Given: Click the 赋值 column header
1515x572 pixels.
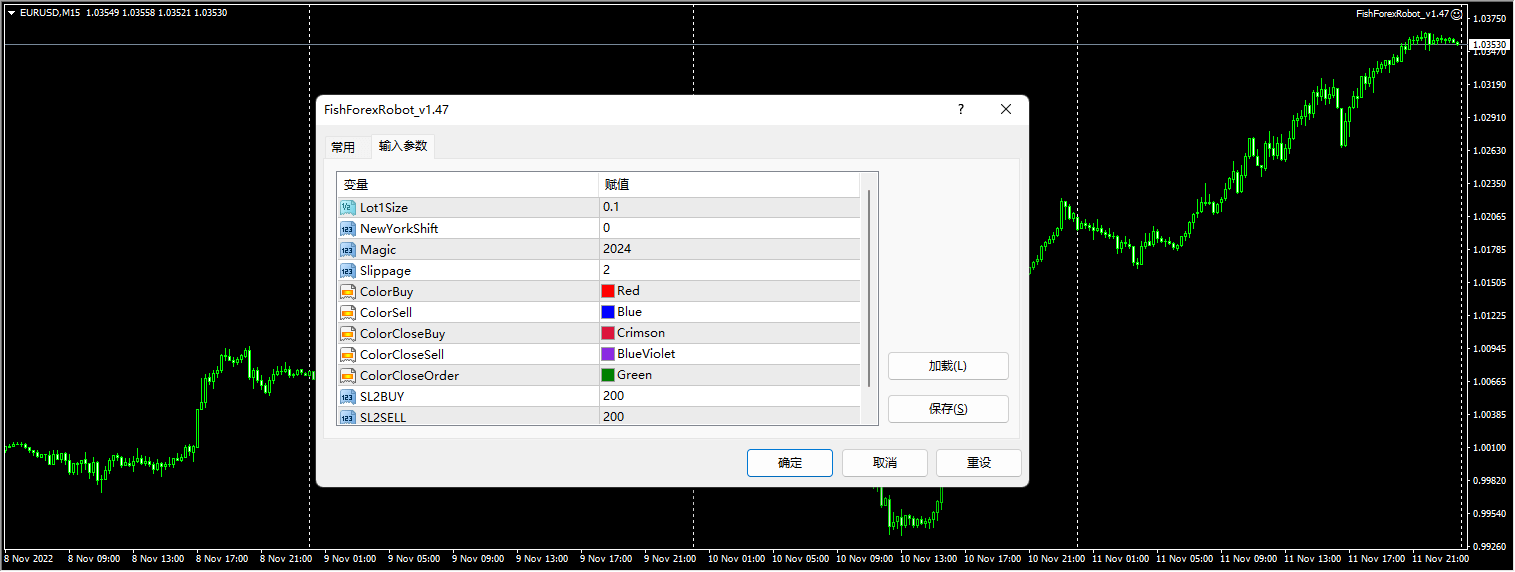Looking at the screenshot, I should coord(729,185).
